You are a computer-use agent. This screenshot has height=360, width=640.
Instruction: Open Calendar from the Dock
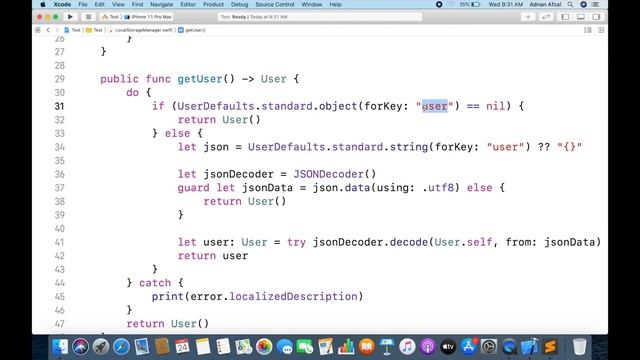pyautogui.click(x=182, y=347)
